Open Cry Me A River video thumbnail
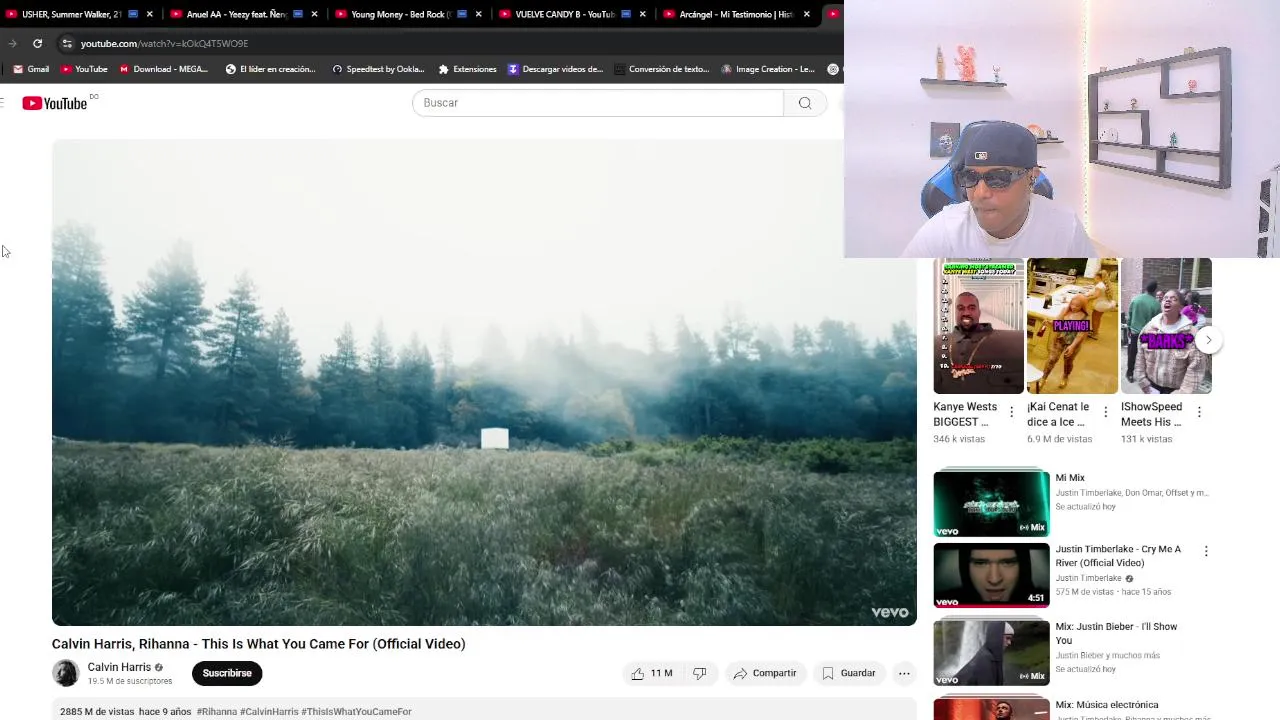The height and width of the screenshot is (720, 1280). point(991,575)
